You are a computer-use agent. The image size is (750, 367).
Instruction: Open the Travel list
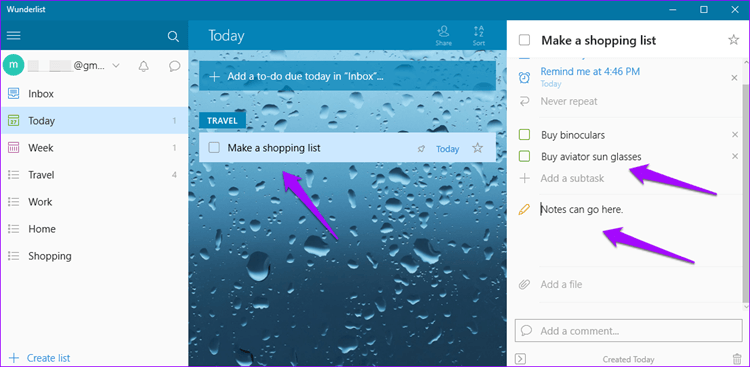(94, 175)
